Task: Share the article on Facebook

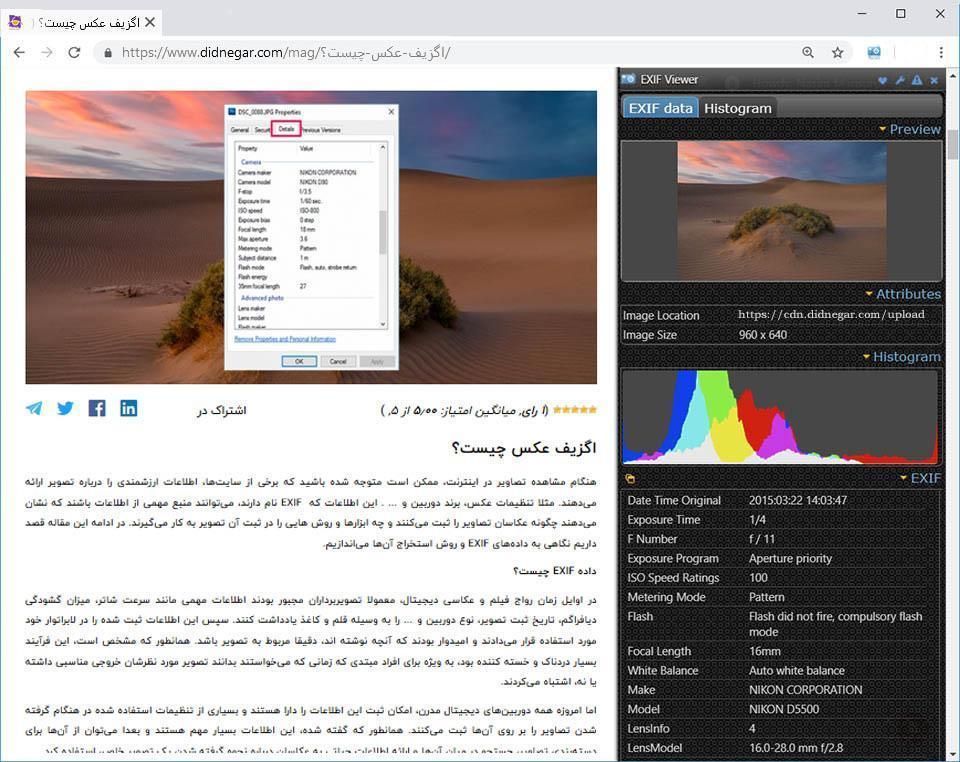Action: pyautogui.click(x=97, y=407)
